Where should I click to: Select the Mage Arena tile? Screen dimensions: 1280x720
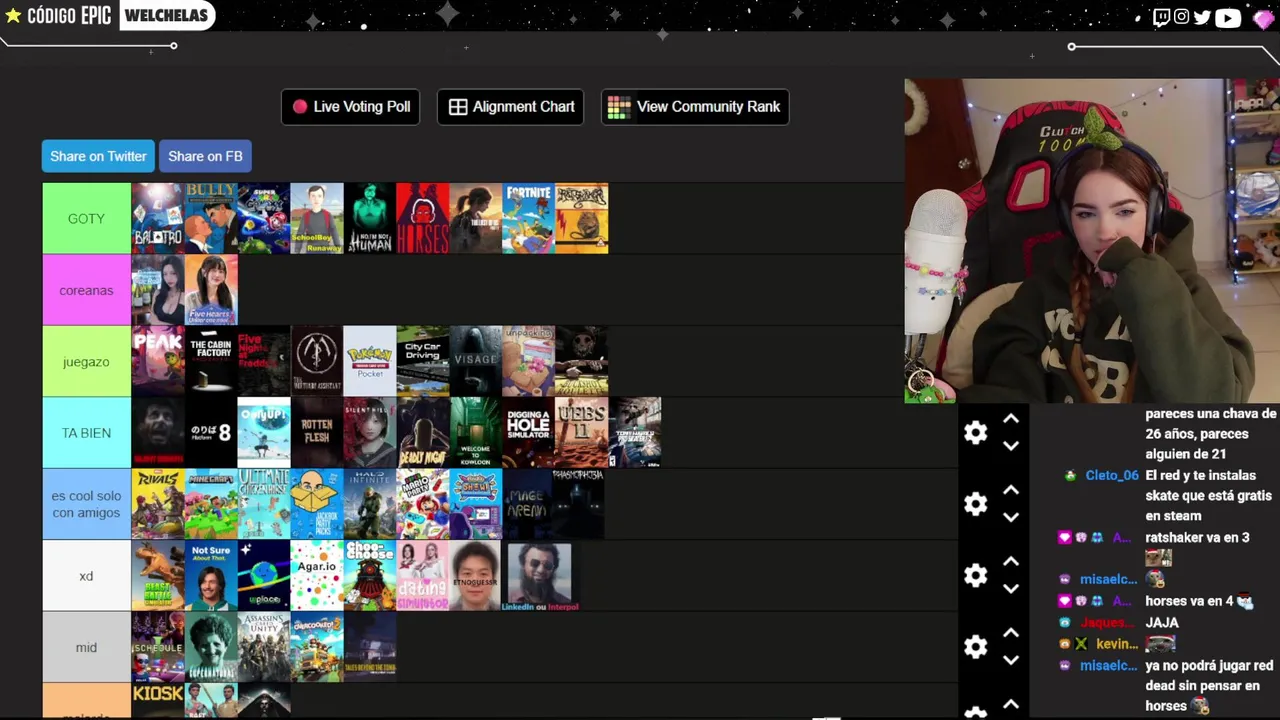tap(528, 504)
